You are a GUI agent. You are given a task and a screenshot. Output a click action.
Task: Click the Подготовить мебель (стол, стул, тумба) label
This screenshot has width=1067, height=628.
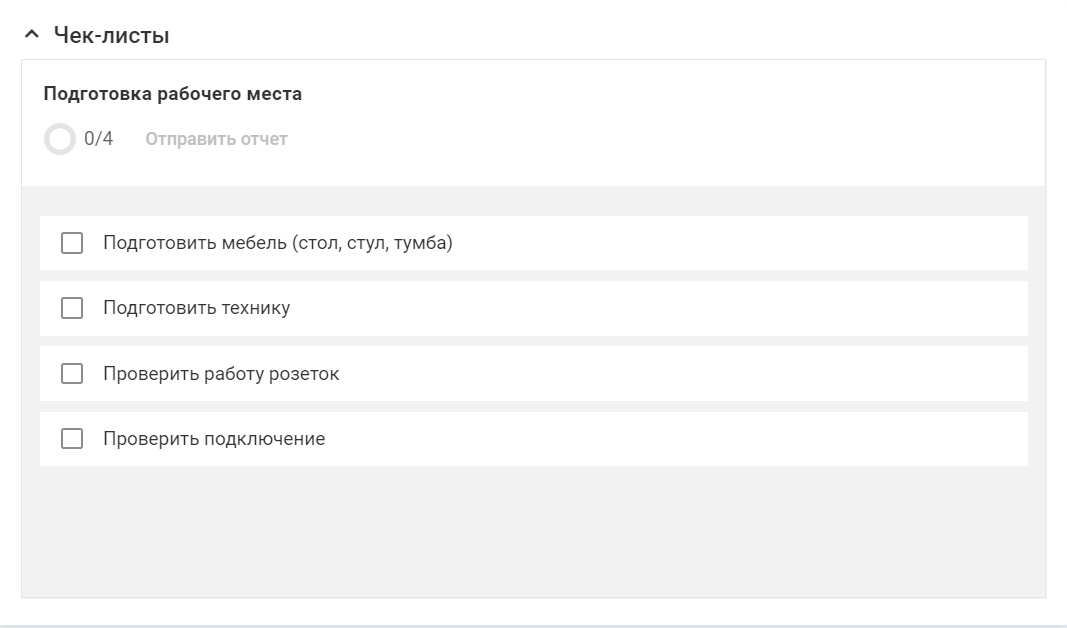tap(278, 243)
